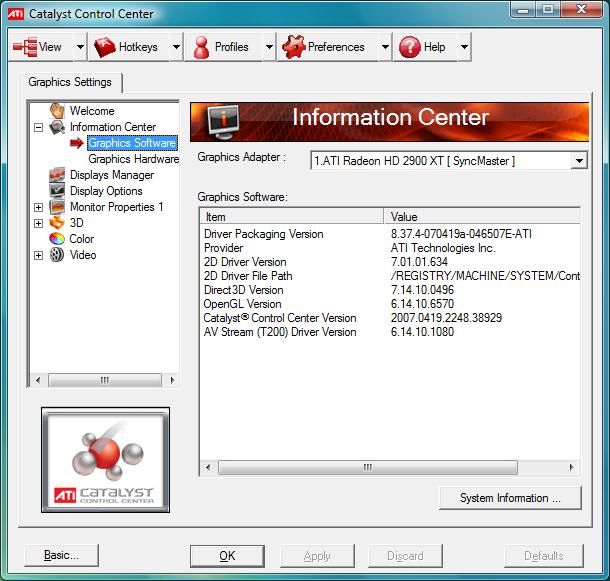This screenshot has width=610, height=581.
Task: Click tree panel scroll right arrow
Action: pyautogui.click(x=172, y=380)
